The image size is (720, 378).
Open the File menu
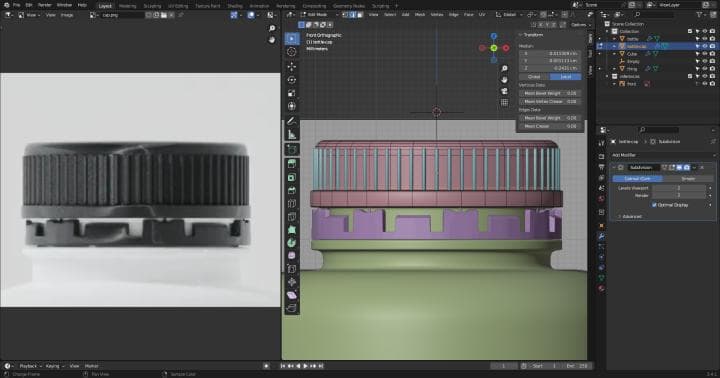17,5
